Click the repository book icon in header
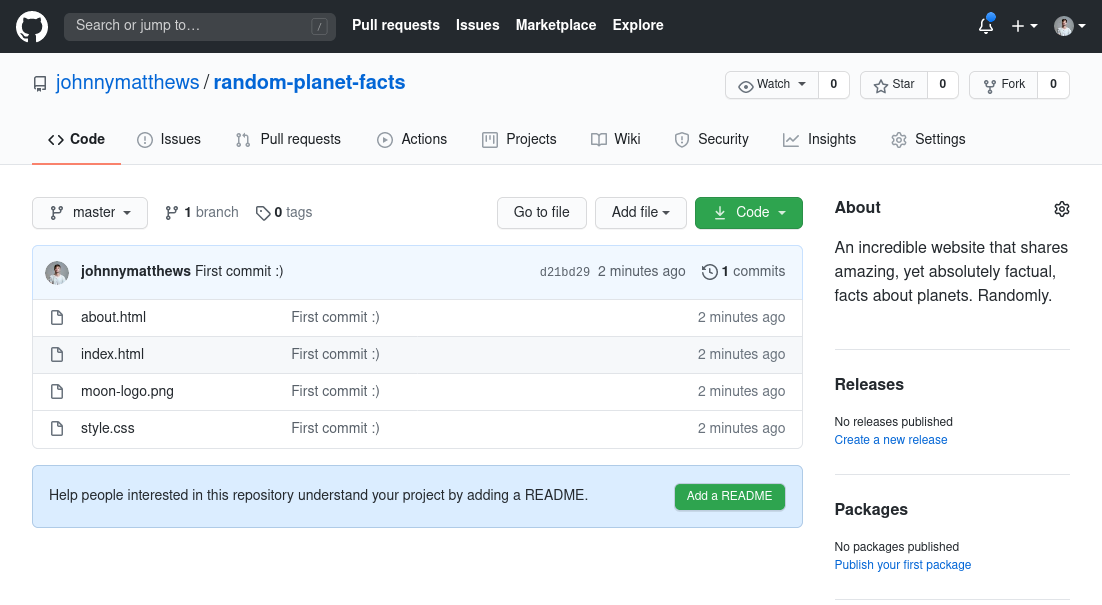The height and width of the screenshot is (605, 1102). click(40, 83)
